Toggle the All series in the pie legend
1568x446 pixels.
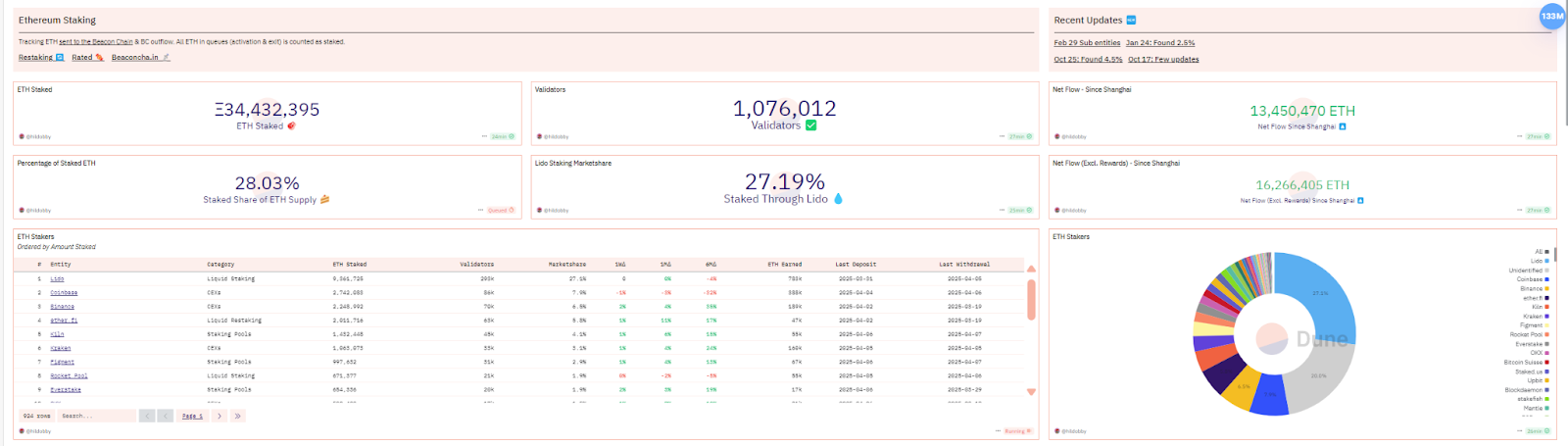[1542, 252]
